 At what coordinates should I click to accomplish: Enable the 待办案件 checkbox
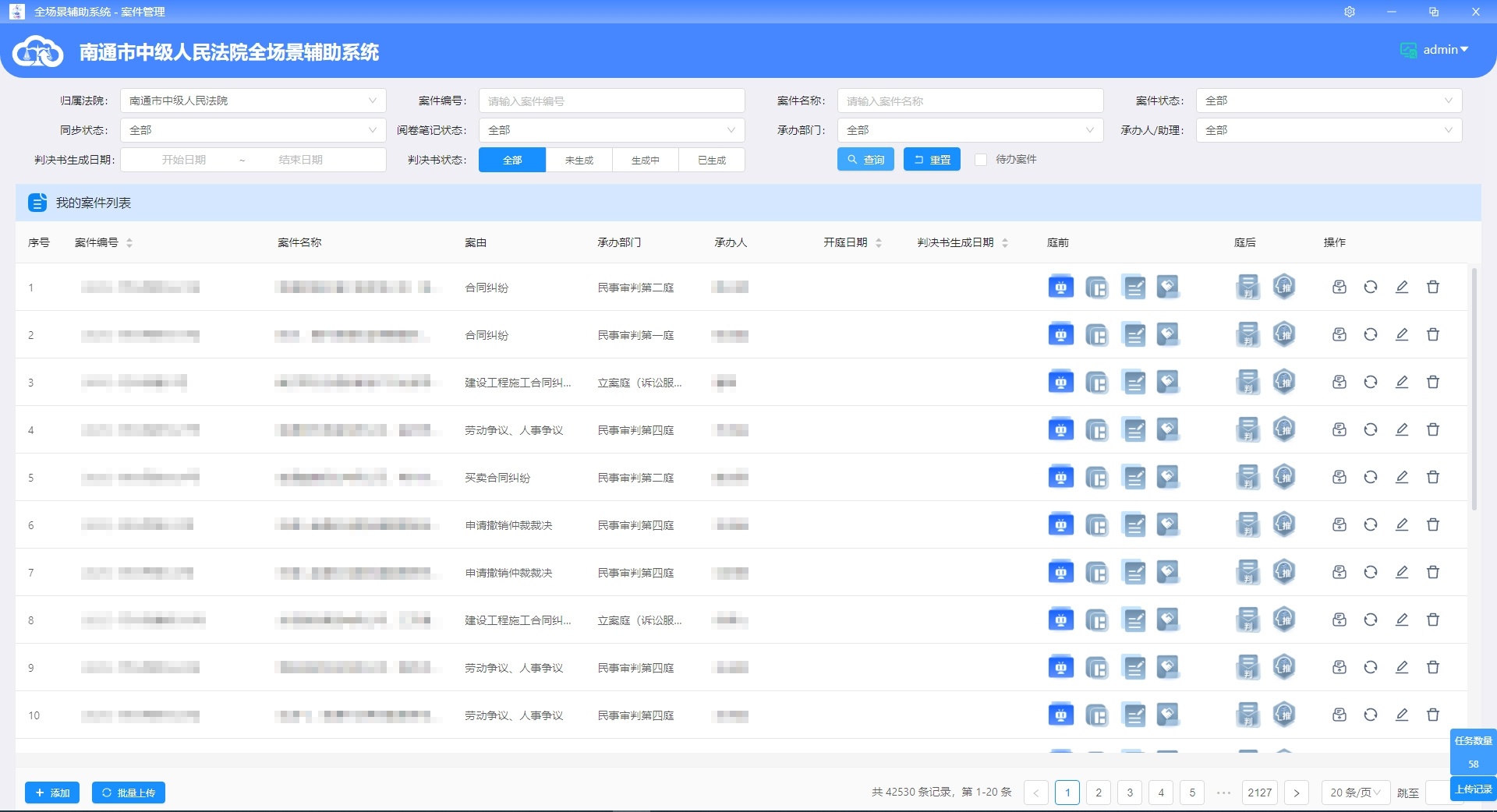tap(981, 159)
